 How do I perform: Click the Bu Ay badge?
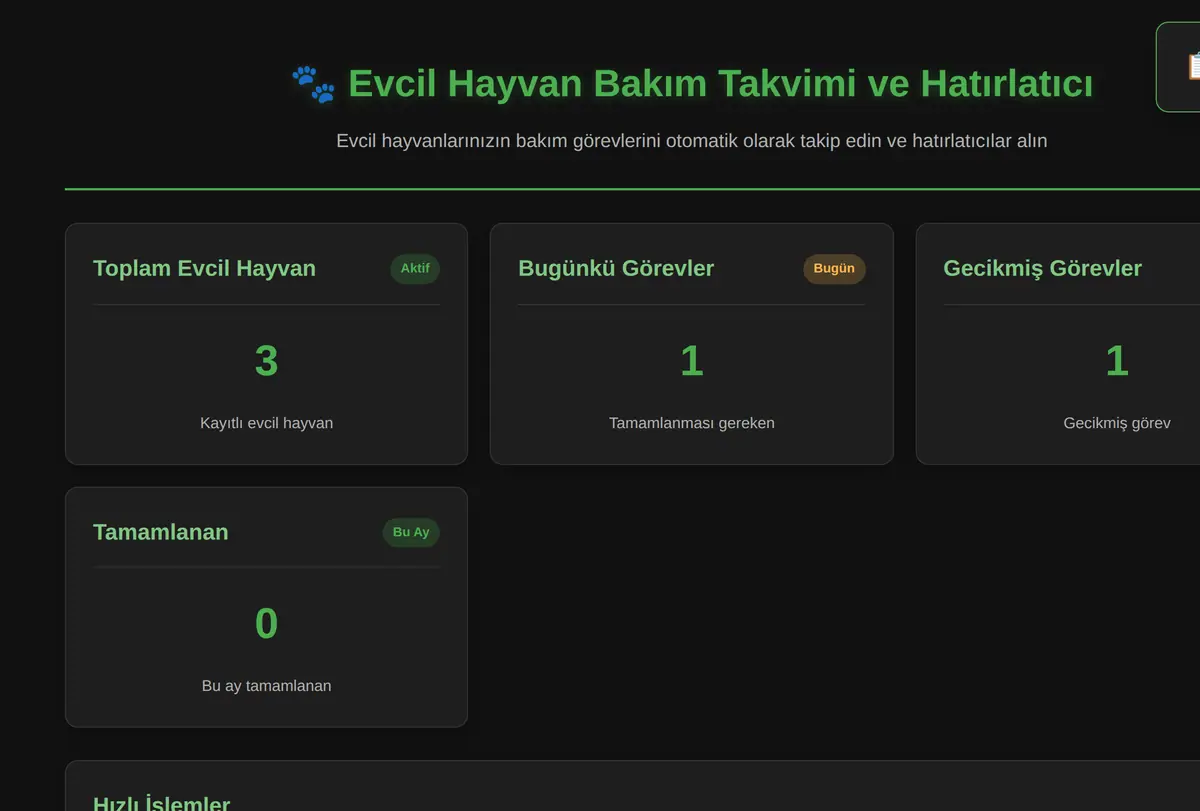coord(411,532)
